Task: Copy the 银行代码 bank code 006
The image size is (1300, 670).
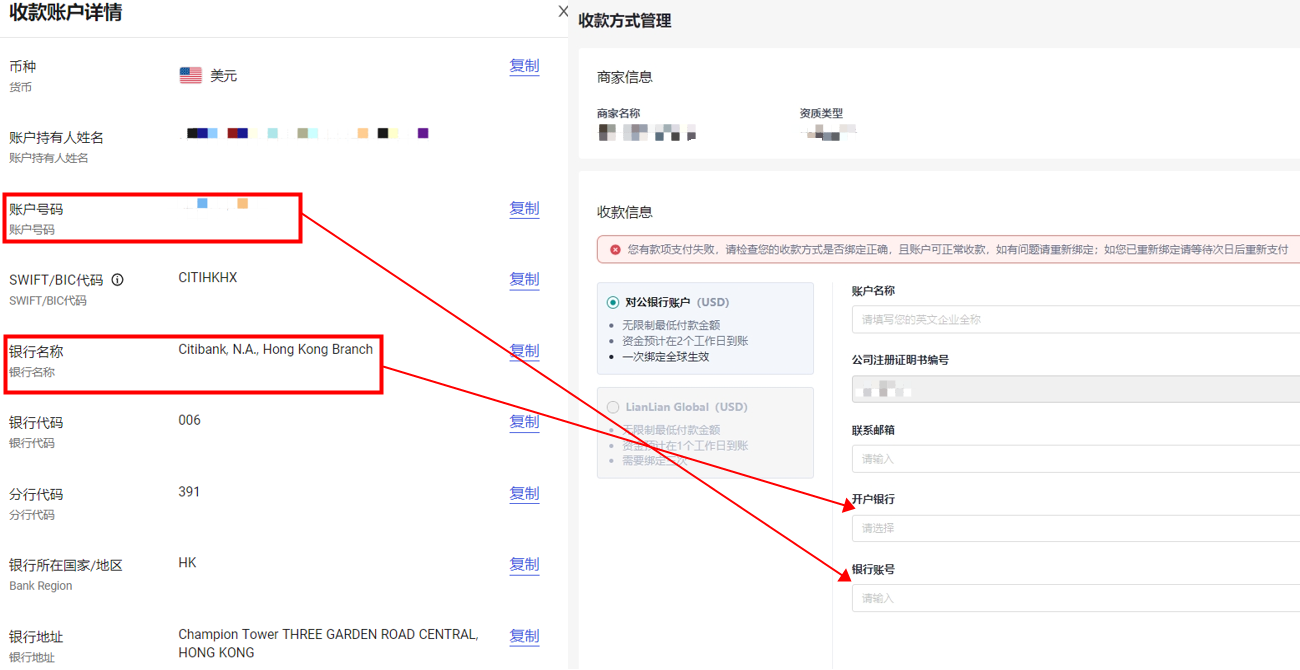Action: coord(524,421)
